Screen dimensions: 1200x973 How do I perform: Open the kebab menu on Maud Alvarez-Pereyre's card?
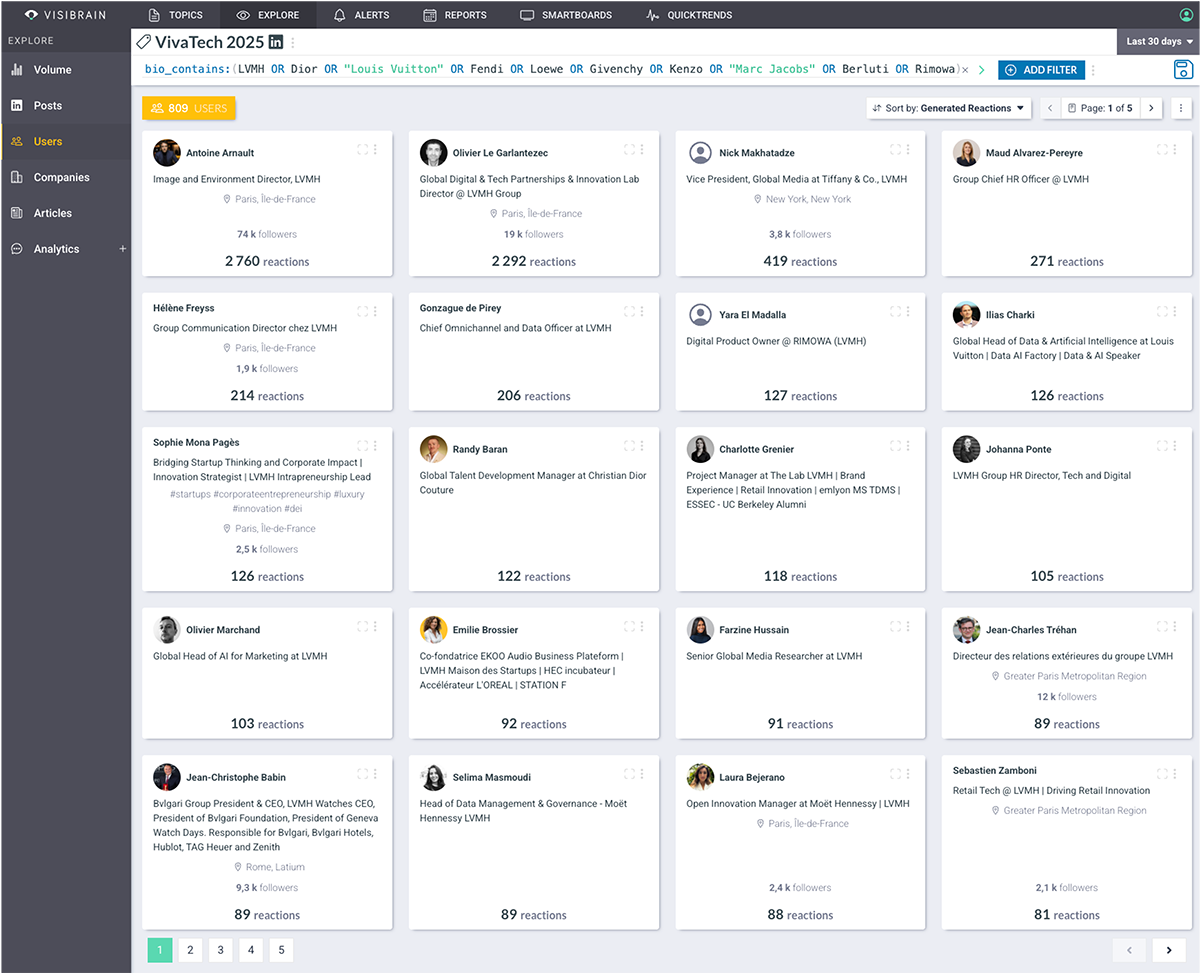(x=1175, y=148)
